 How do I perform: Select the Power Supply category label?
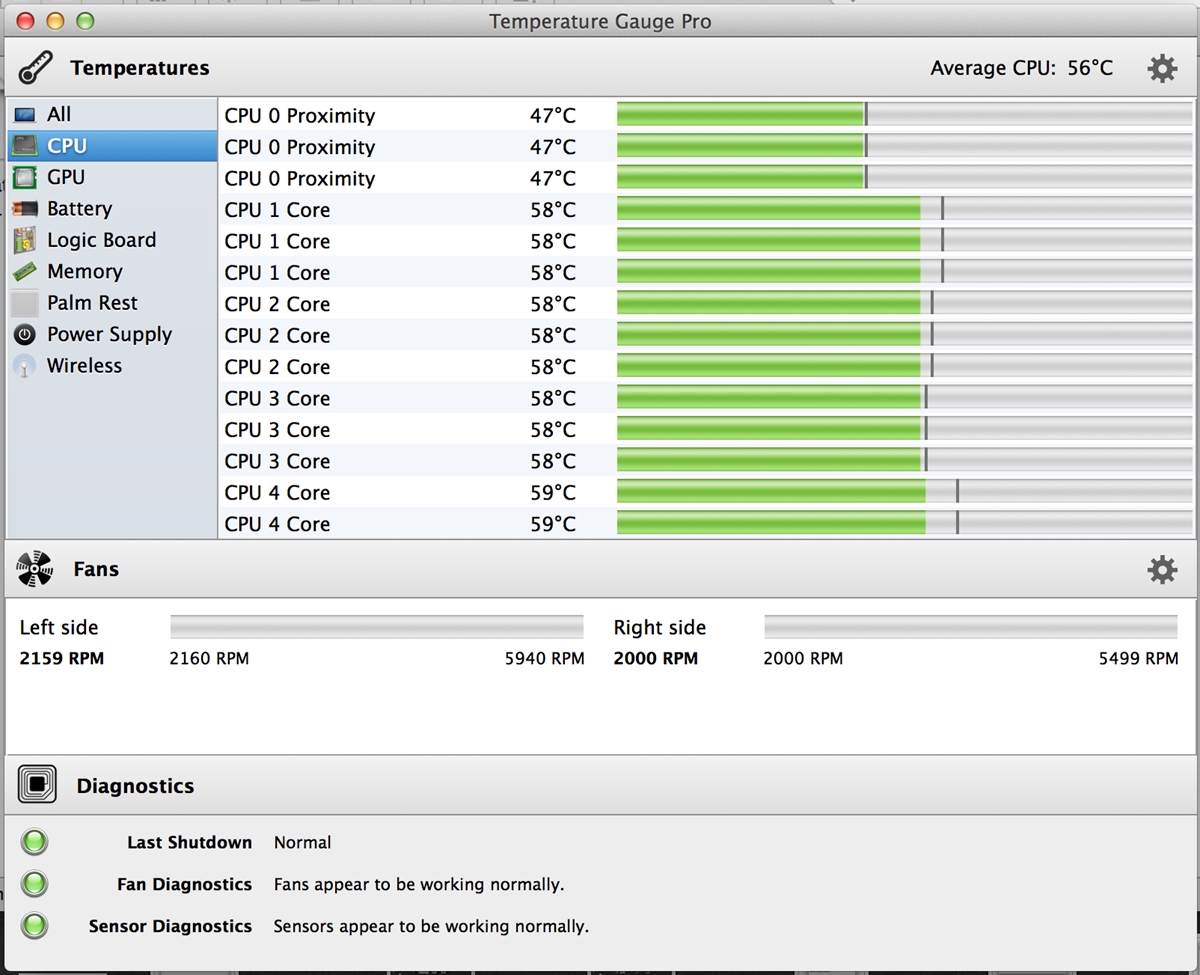[x=110, y=335]
